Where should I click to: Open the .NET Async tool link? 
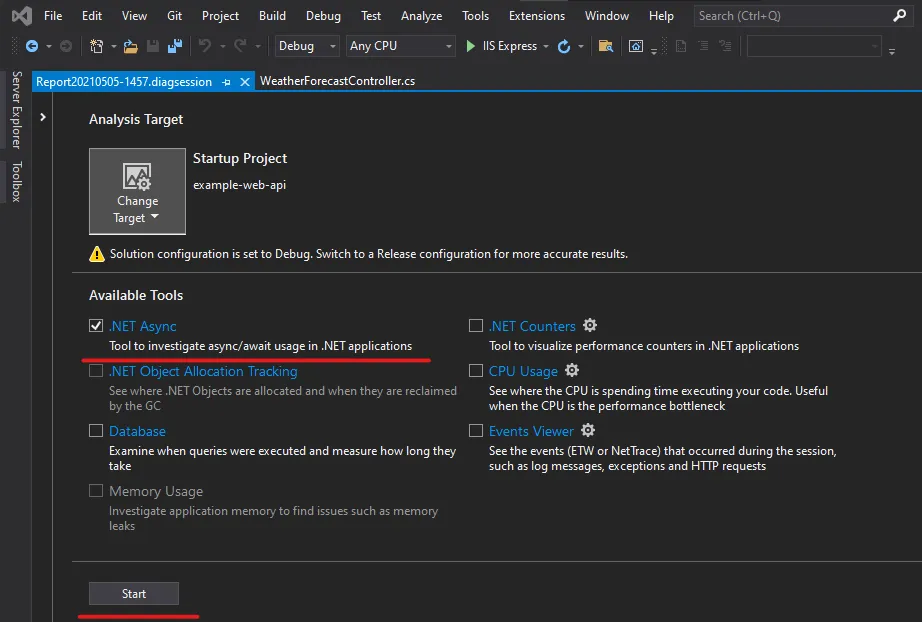(142, 326)
